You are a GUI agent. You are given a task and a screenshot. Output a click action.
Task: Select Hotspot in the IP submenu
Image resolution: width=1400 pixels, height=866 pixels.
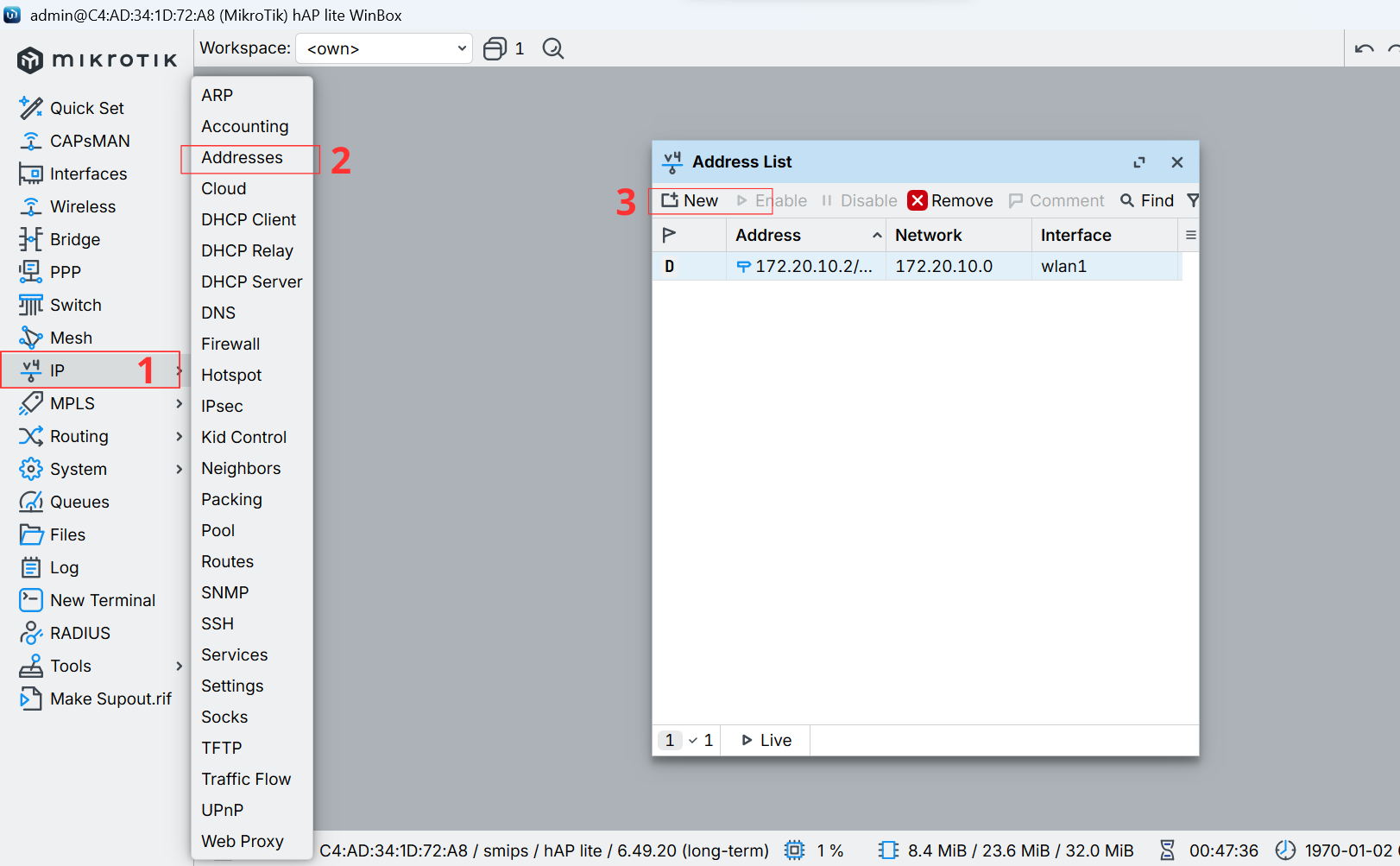[x=231, y=375]
